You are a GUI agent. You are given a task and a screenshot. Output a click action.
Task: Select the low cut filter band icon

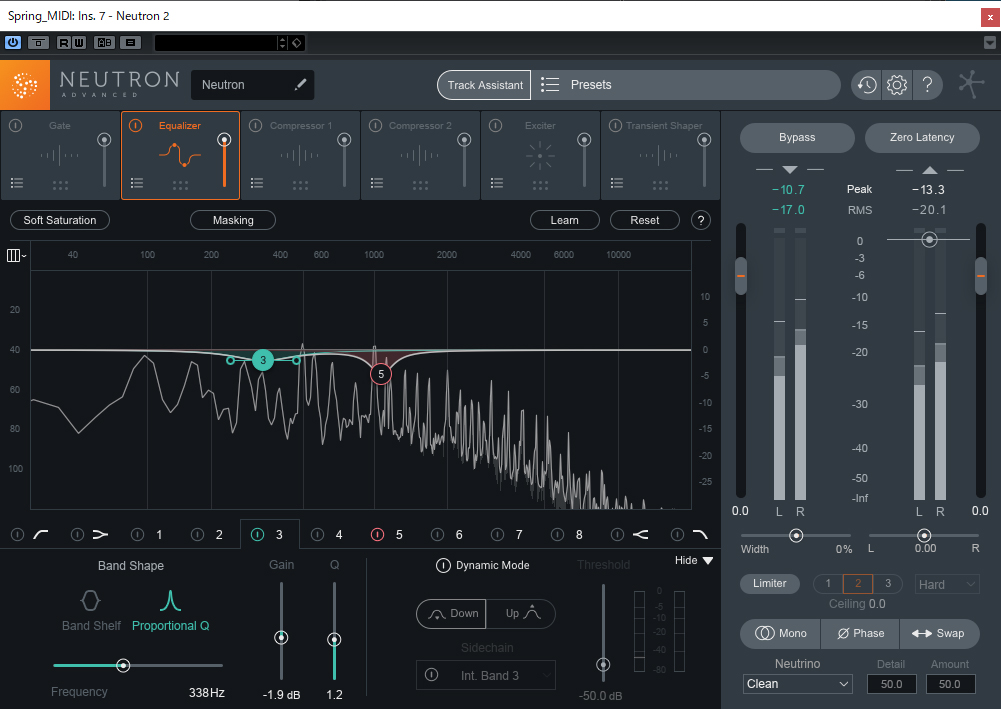[41, 534]
